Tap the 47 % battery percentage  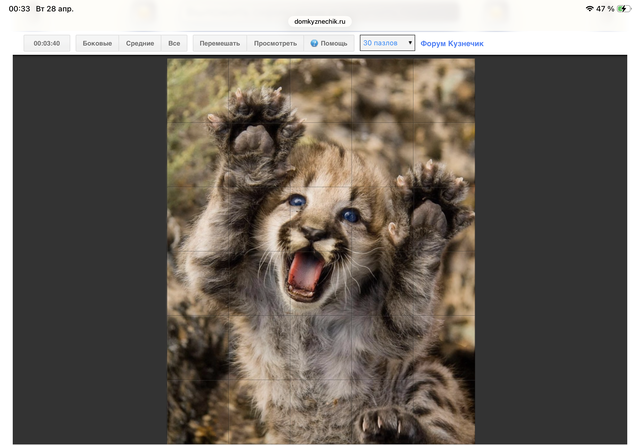pyautogui.click(x=605, y=9)
